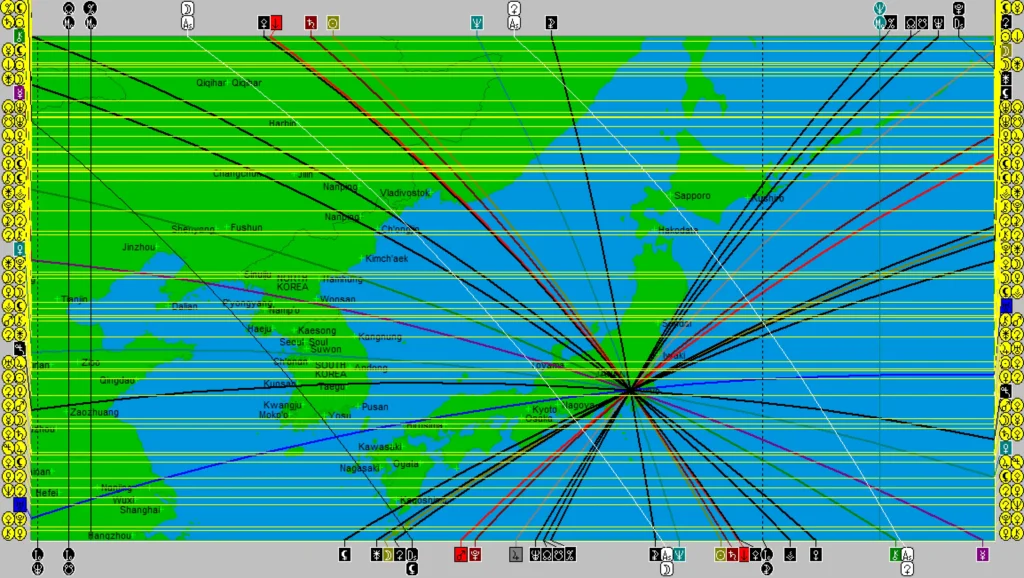Select the red Pluto marker beside Mars
The image size is (1024, 578).
(475, 554)
